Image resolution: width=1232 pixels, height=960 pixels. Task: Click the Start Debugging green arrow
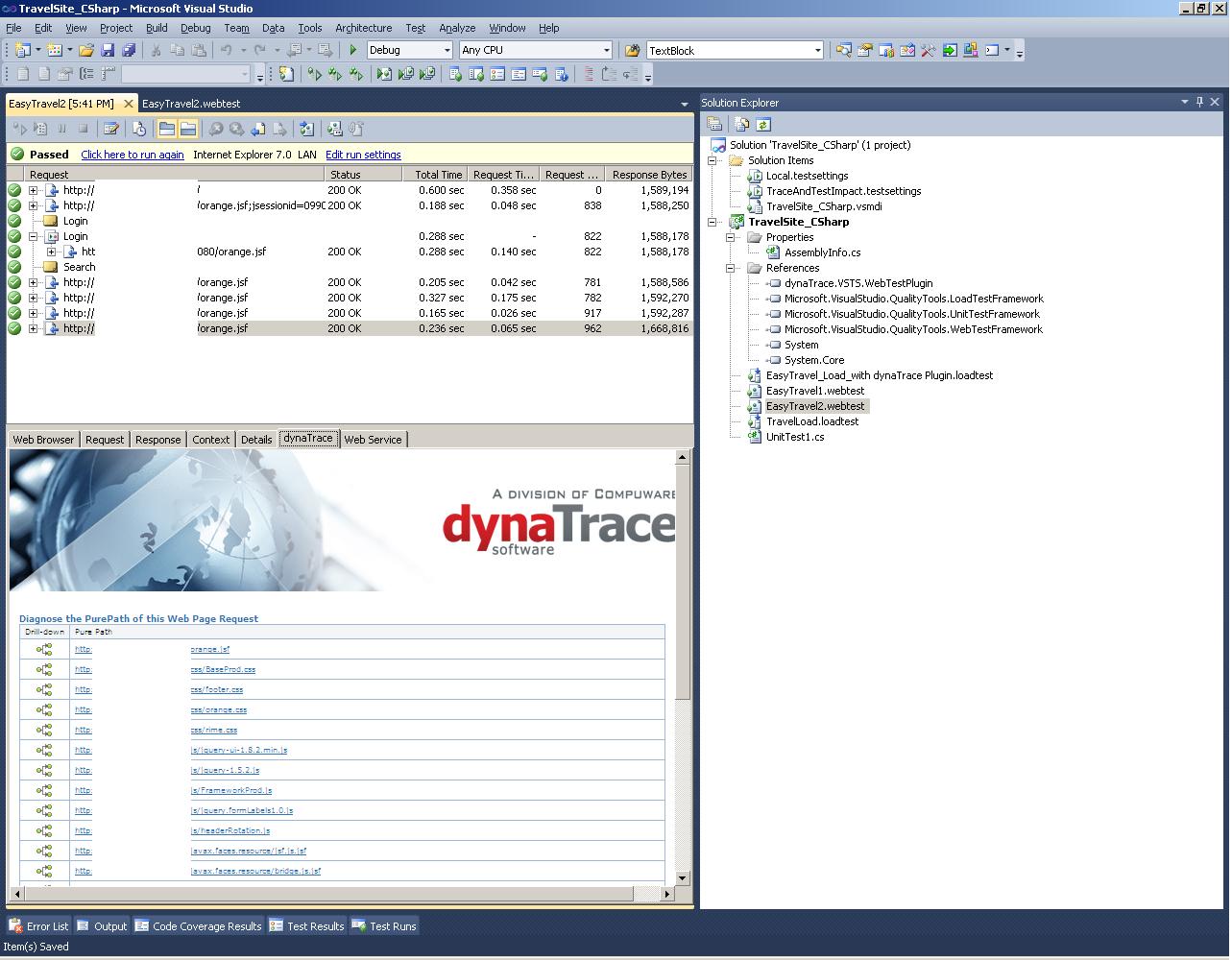click(x=352, y=50)
